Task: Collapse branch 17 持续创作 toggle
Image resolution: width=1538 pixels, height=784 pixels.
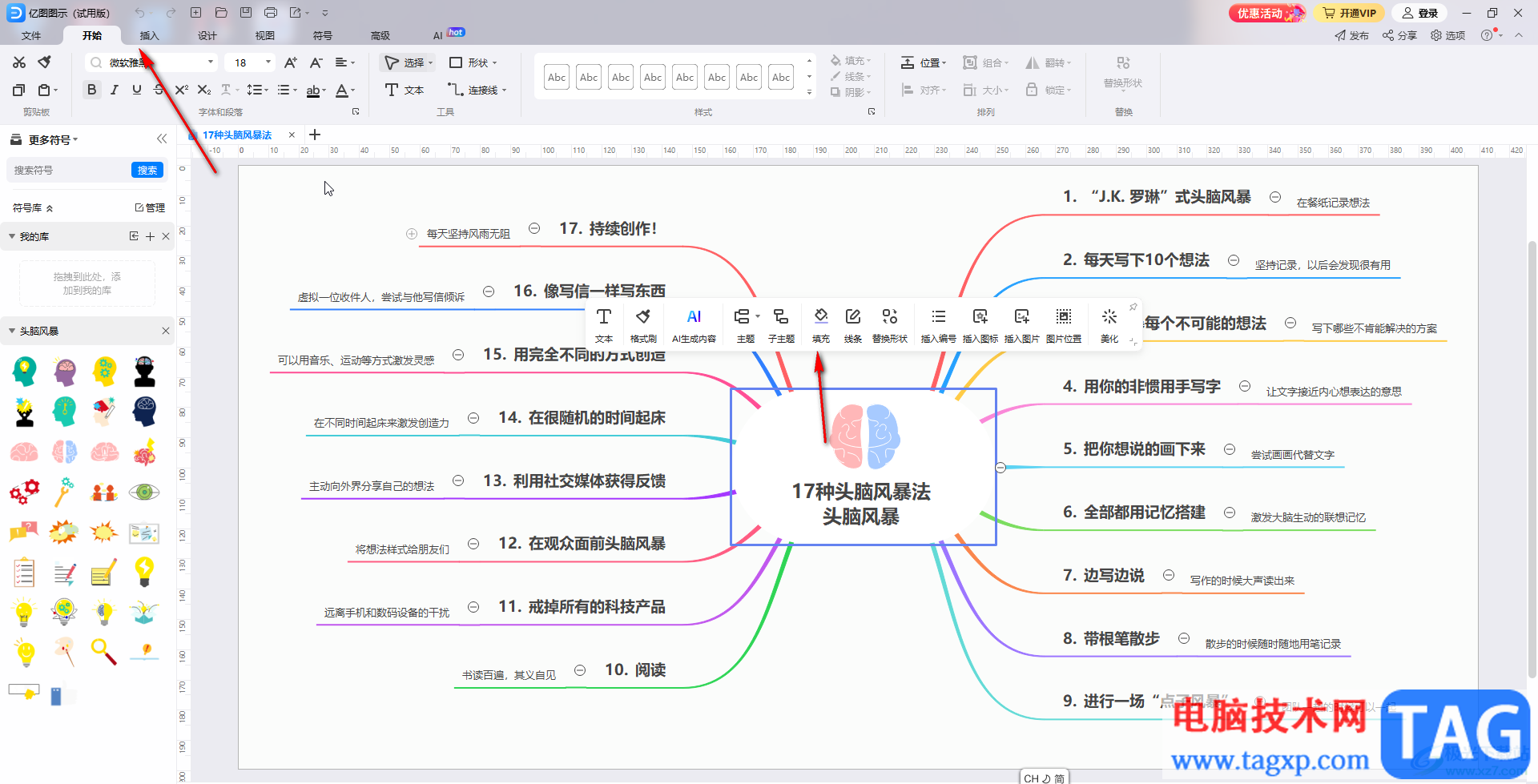Action: pyautogui.click(x=534, y=228)
